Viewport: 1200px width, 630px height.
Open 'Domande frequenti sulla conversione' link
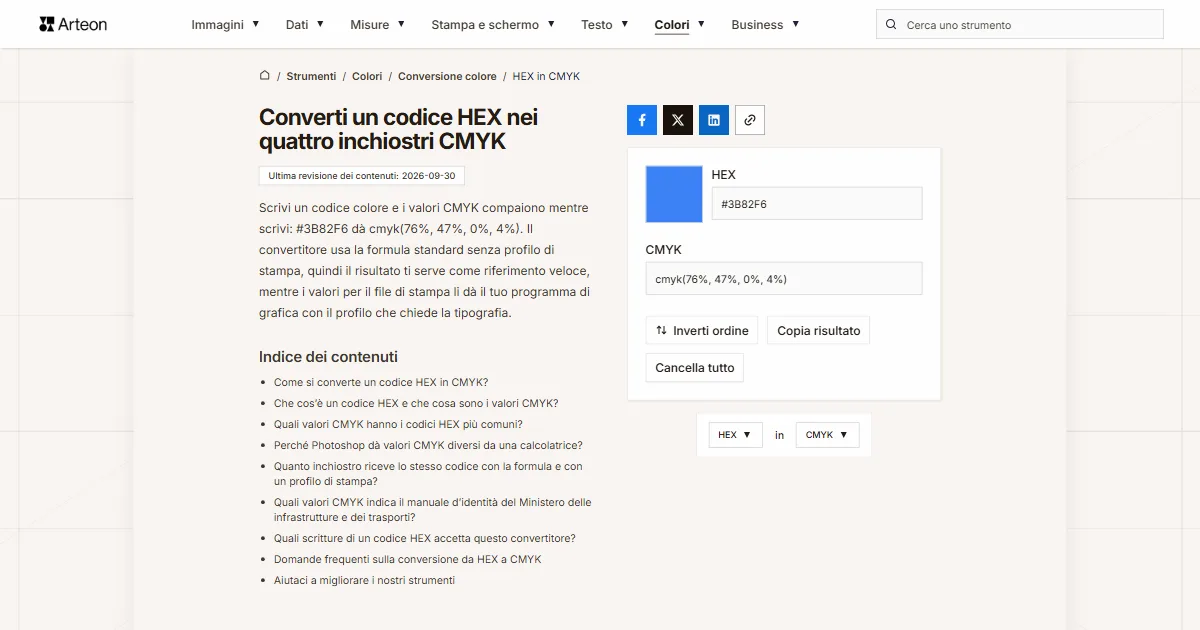coord(407,559)
